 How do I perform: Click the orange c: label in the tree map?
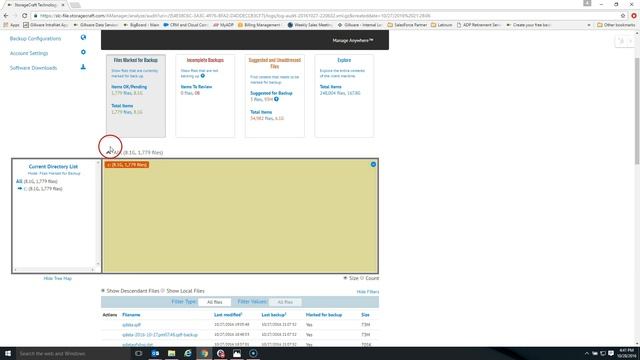[x=127, y=164]
